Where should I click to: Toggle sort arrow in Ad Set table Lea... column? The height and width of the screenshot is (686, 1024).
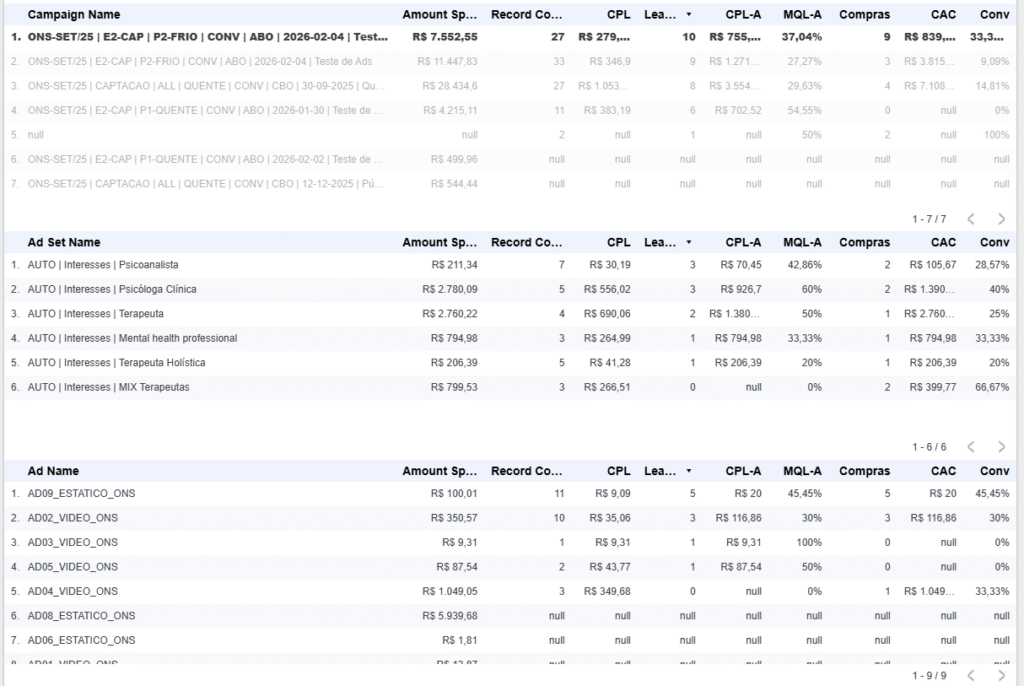tap(688, 243)
